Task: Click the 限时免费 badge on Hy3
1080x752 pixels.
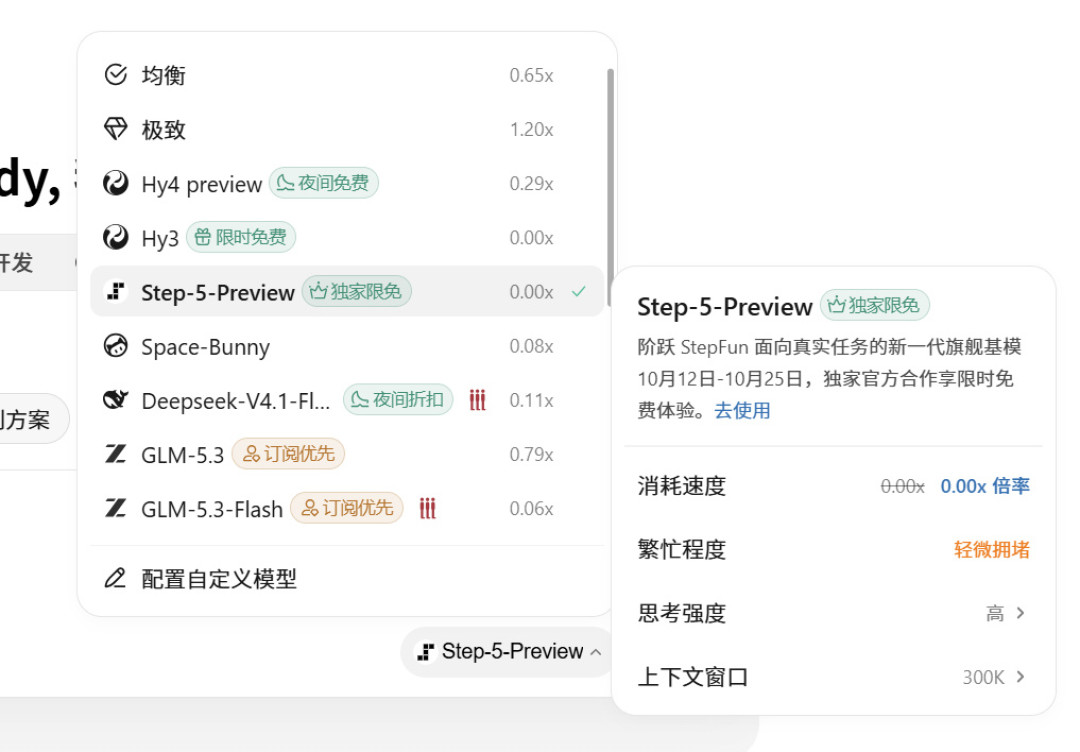Action: point(240,237)
